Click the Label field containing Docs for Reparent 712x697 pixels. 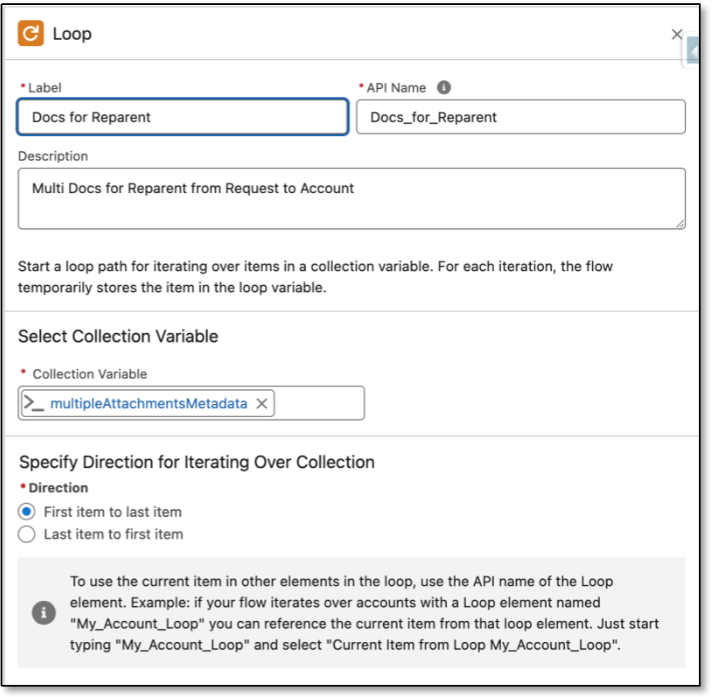point(183,117)
